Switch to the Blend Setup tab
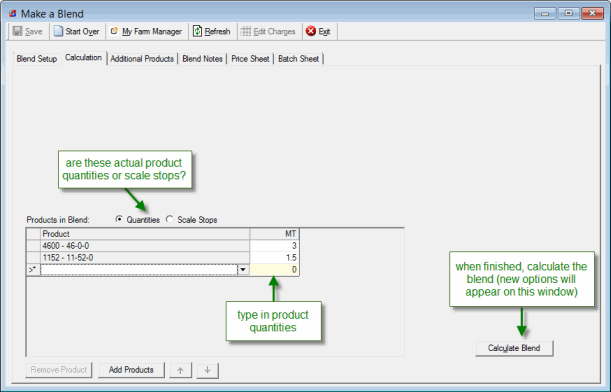Viewport: 611px width, 392px height. coord(37,59)
